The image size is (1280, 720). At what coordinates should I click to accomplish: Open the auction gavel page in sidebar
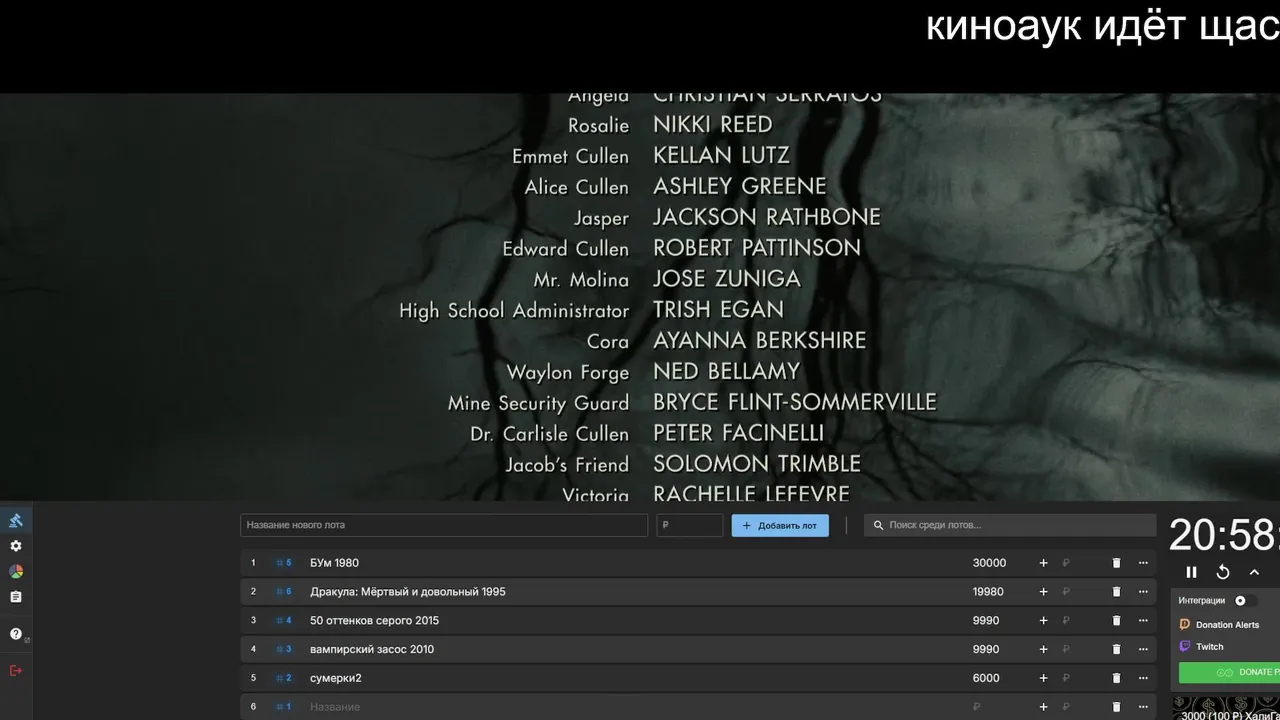coord(16,520)
